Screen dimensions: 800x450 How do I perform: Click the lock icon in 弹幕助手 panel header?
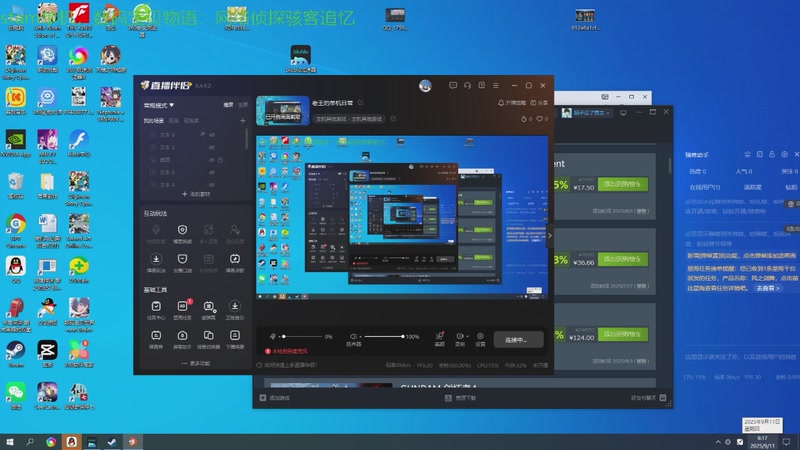[x=772, y=155]
